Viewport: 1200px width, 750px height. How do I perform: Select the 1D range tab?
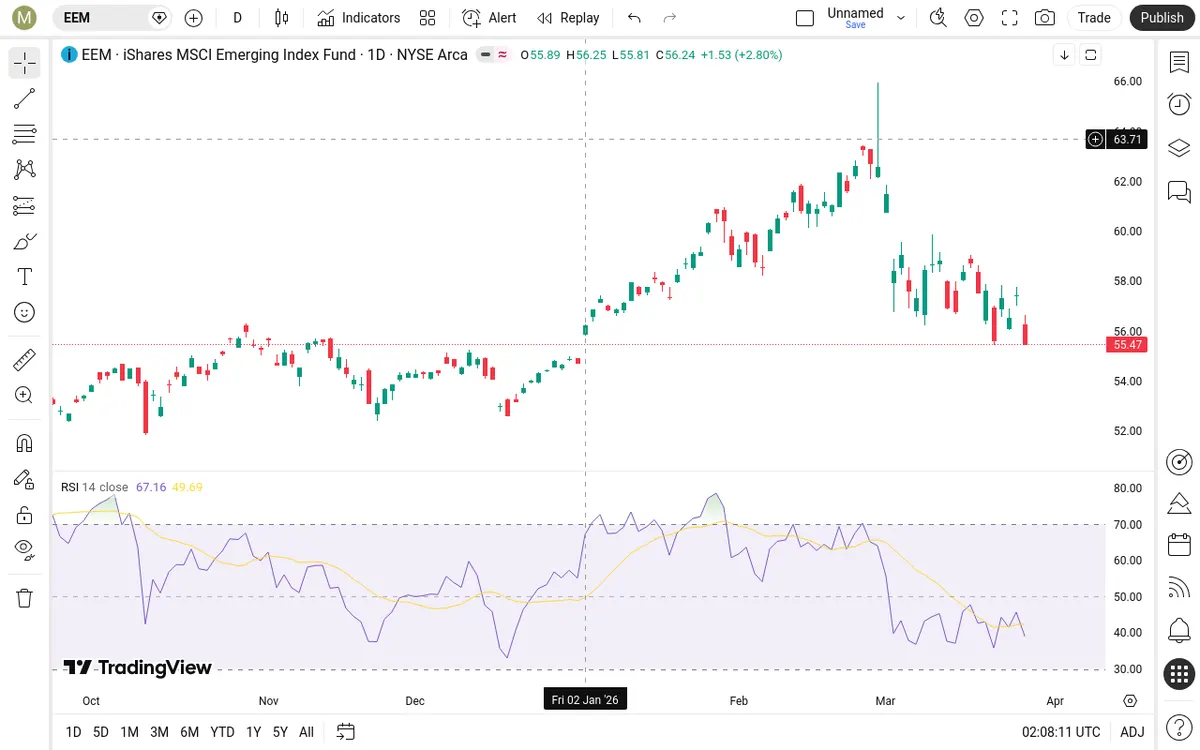point(73,732)
